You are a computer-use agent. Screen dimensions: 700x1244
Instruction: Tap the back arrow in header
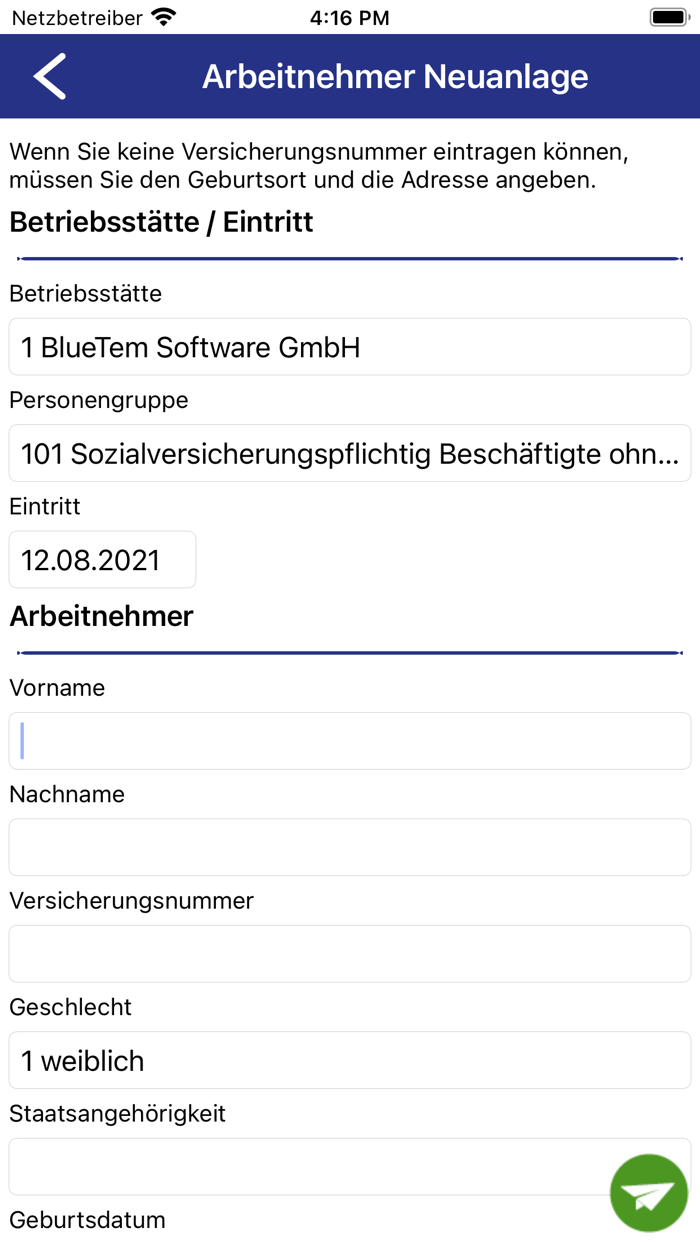pyautogui.click(x=49, y=77)
